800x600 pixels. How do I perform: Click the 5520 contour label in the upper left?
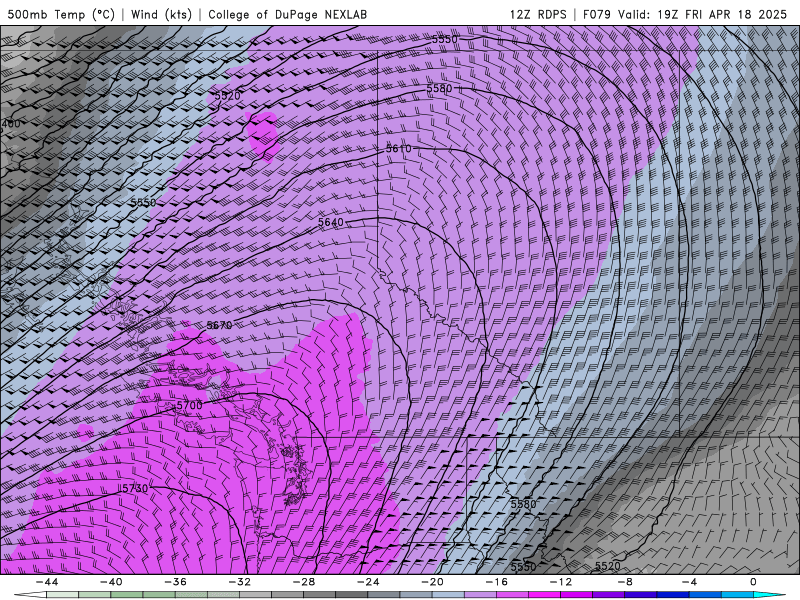(227, 95)
